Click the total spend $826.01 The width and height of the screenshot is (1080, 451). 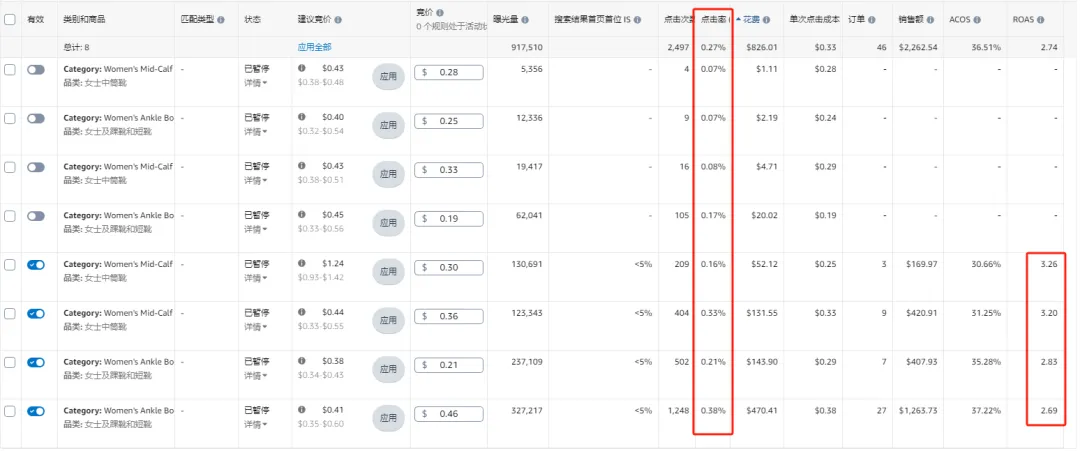tap(762, 47)
